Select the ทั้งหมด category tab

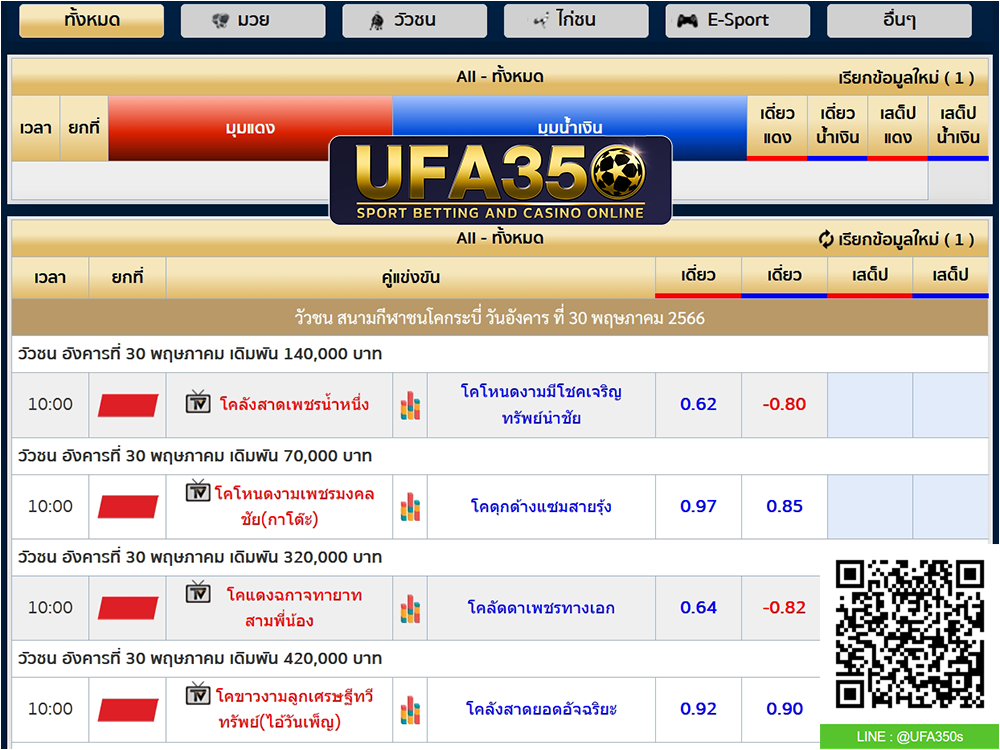click(x=92, y=20)
